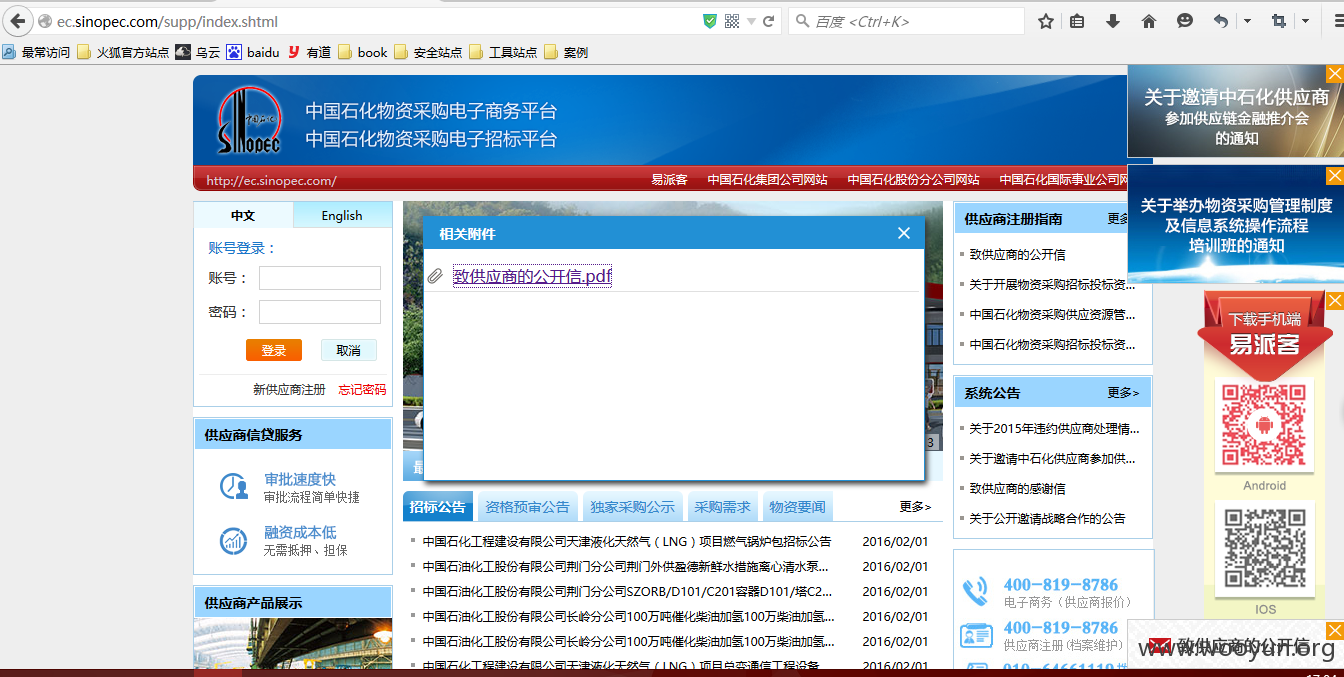The width and height of the screenshot is (1344, 677).
Task: Click 更多> in the 系统公告 panel
Action: [1123, 393]
